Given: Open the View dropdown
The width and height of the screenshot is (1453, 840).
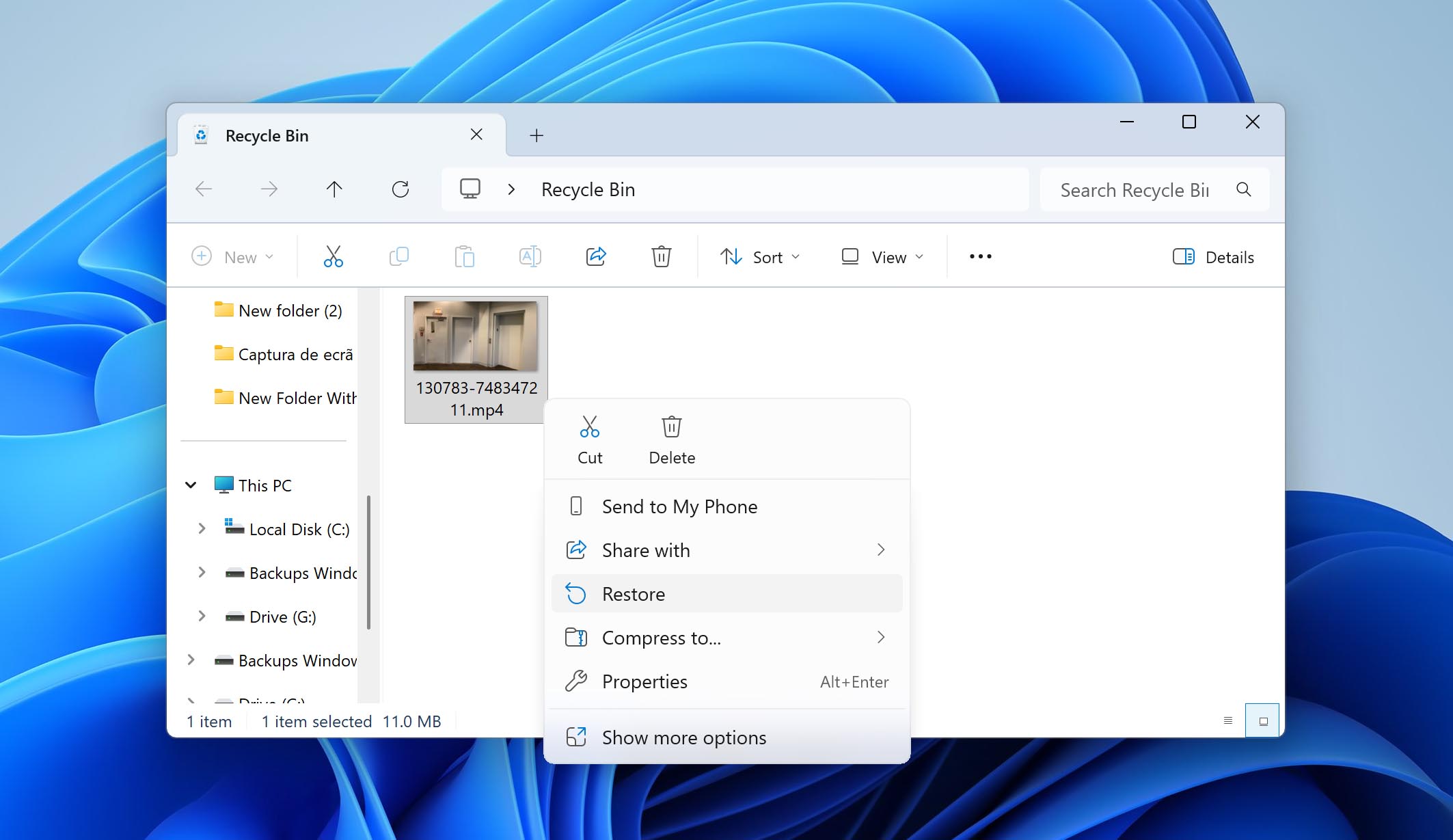Looking at the screenshot, I should (x=882, y=257).
